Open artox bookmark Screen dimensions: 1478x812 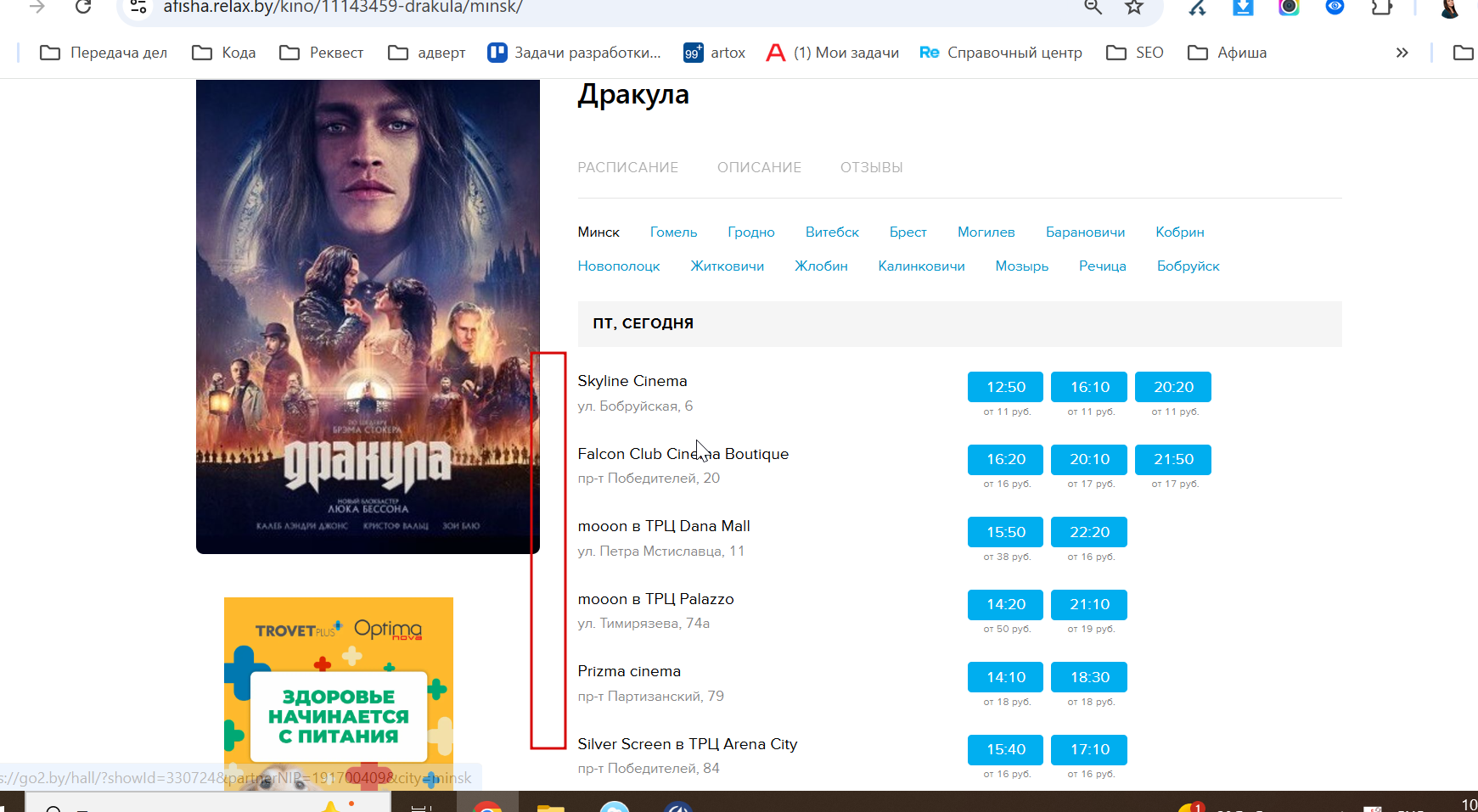click(x=715, y=53)
